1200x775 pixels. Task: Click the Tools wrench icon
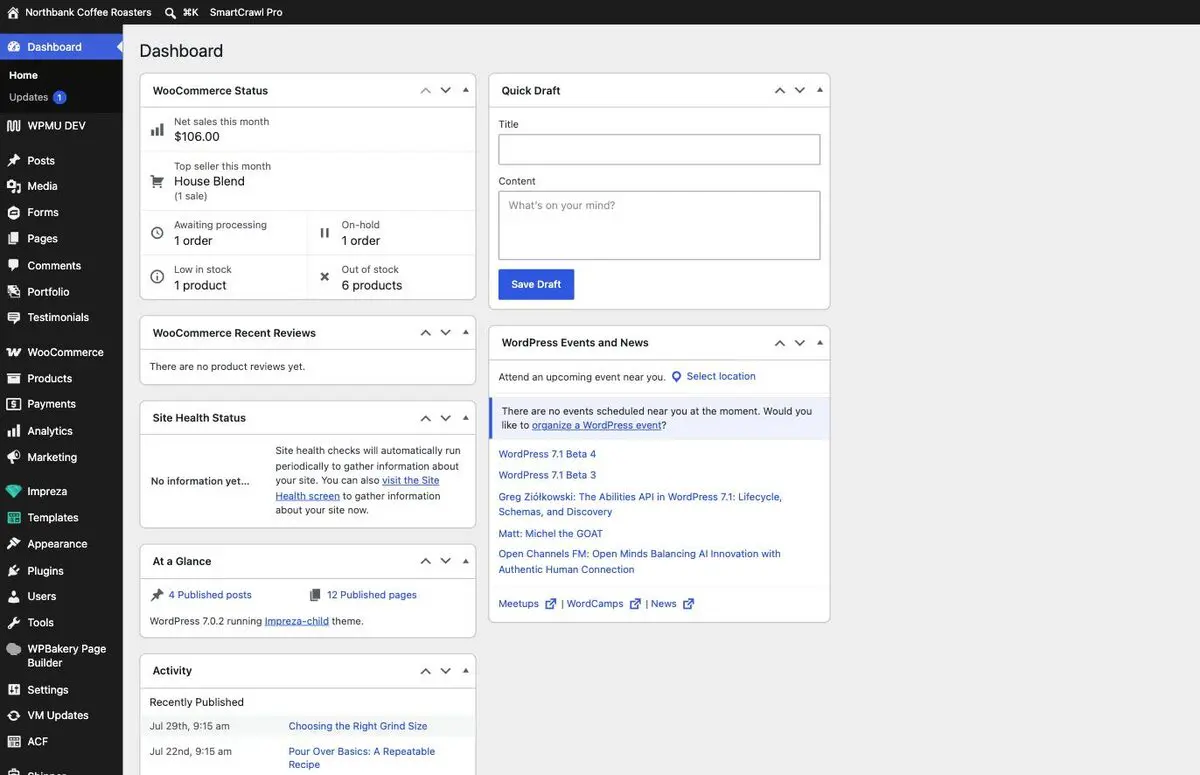[13, 622]
